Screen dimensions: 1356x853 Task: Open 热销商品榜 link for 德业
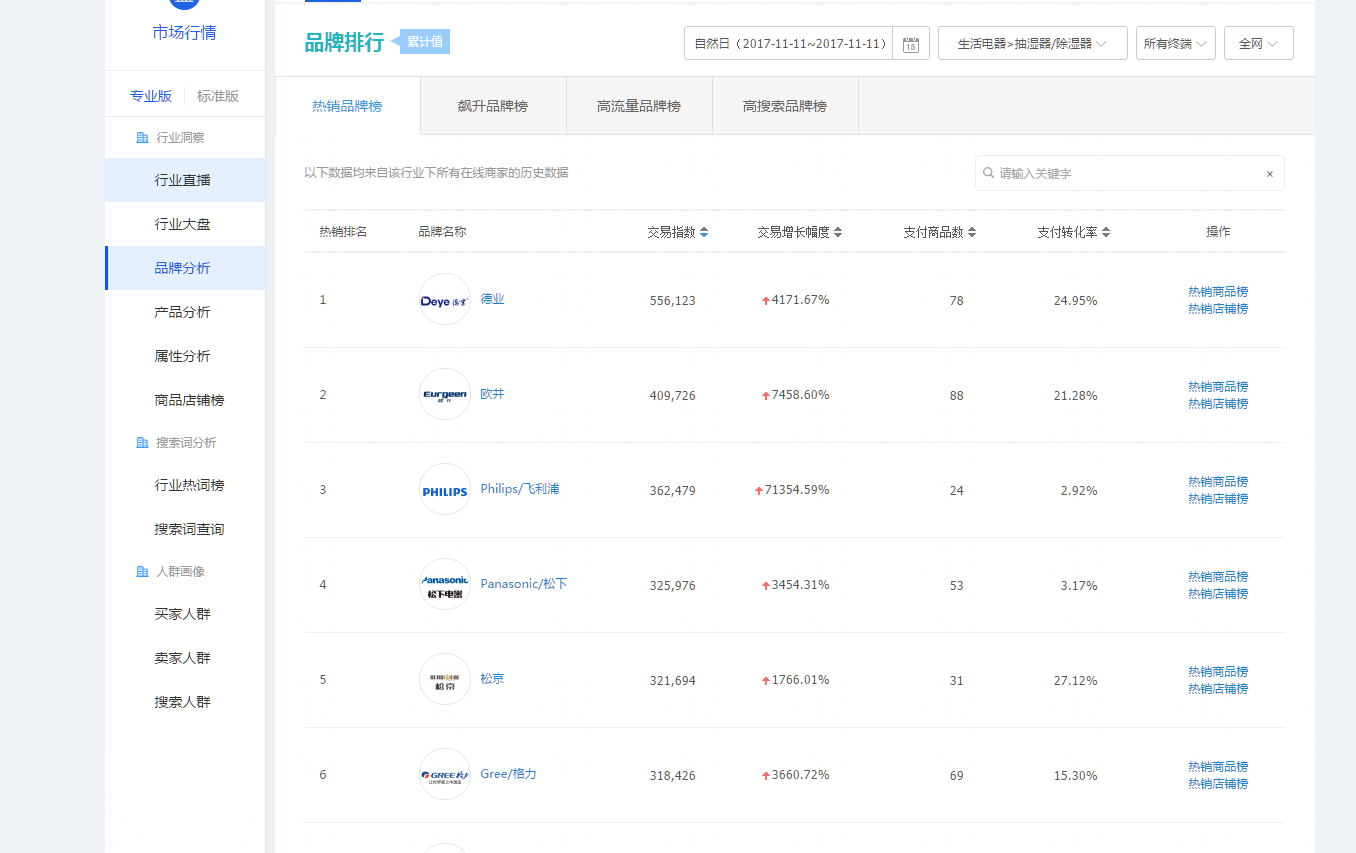[1217, 291]
